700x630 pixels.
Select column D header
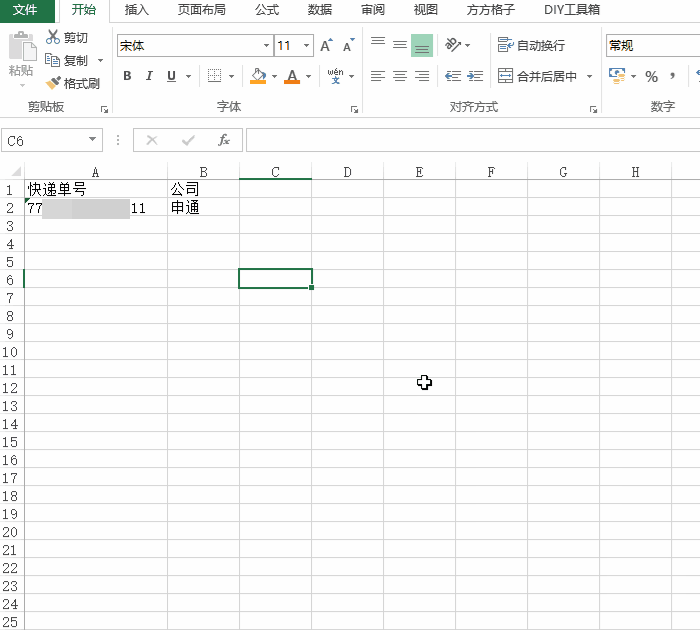(347, 172)
